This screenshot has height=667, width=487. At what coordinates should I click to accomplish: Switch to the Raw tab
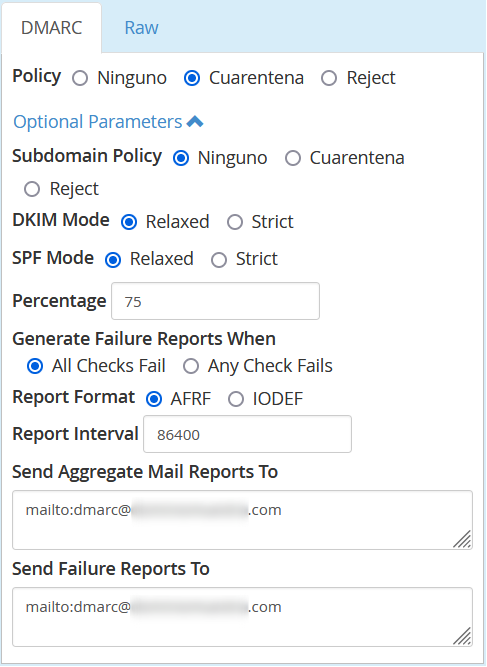[141, 28]
